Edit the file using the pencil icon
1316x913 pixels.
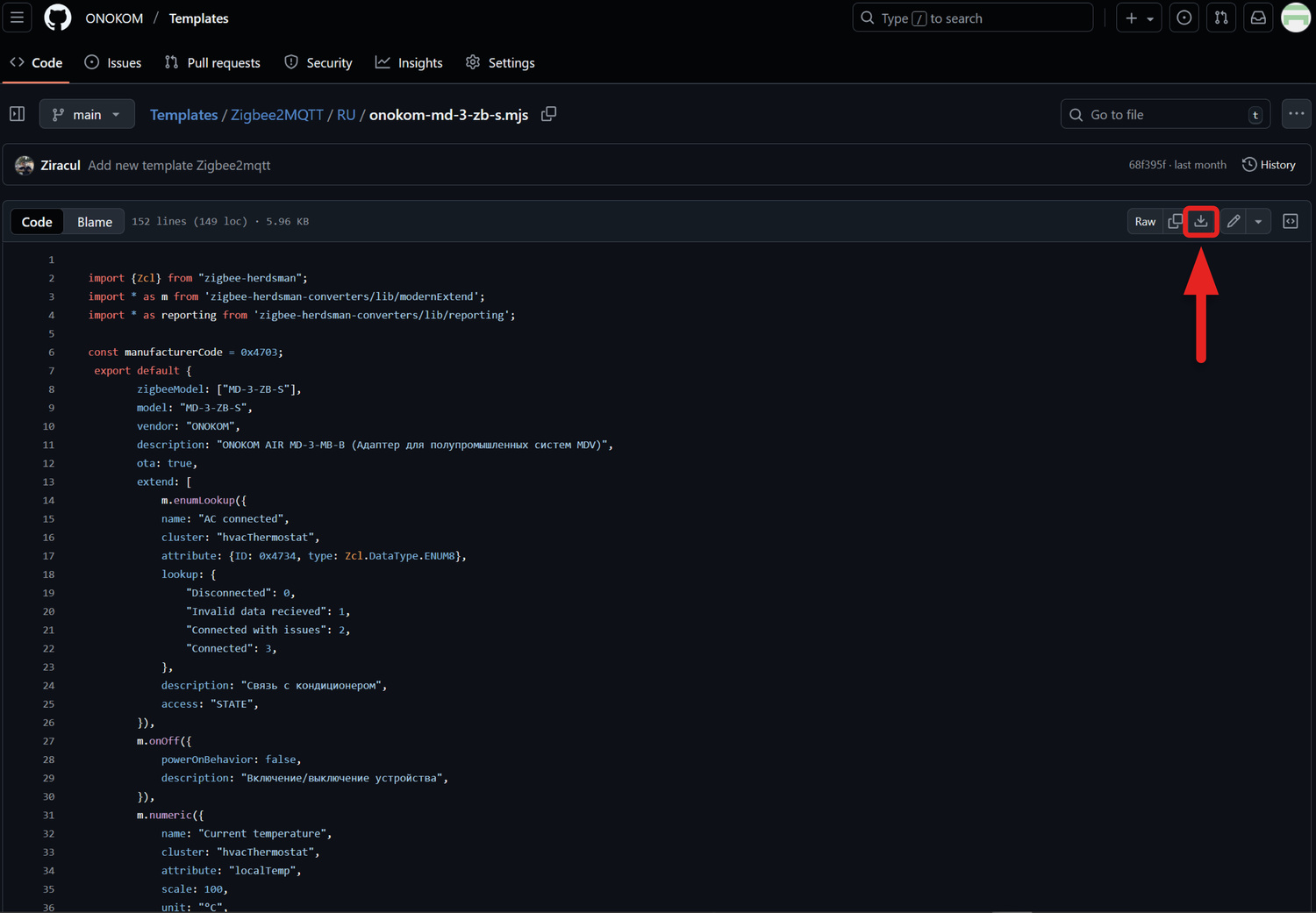(1233, 221)
